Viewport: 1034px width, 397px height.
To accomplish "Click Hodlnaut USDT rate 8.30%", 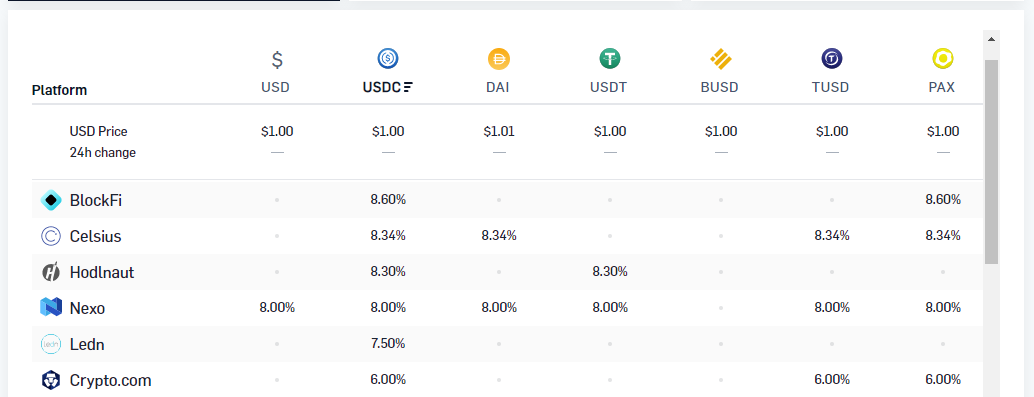I will [610, 271].
